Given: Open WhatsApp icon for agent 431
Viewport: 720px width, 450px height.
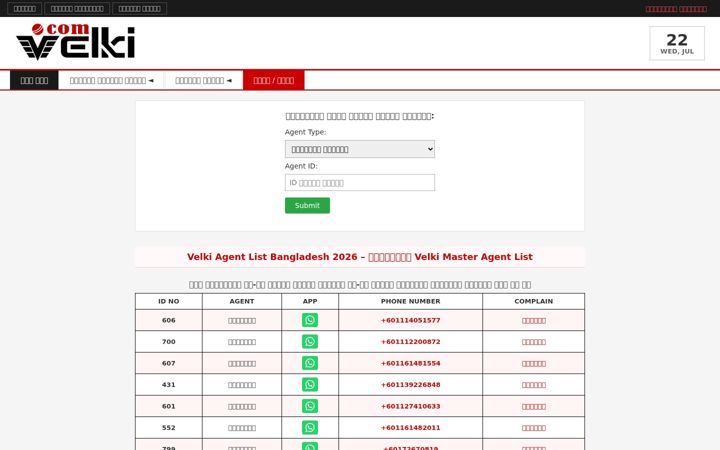Looking at the screenshot, I should point(309,385).
